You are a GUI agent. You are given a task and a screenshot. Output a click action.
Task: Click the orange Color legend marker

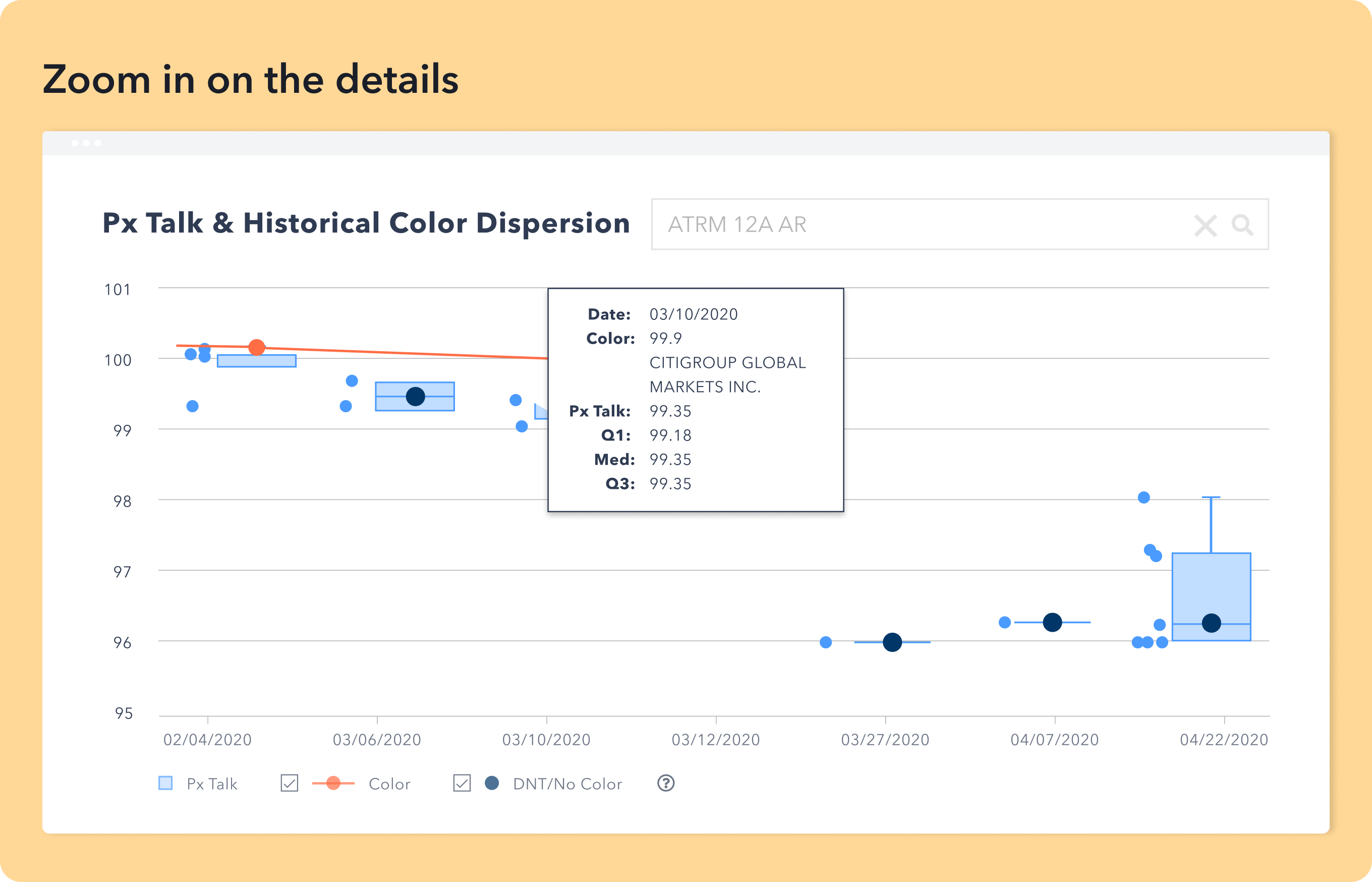click(x=333, y=783)
